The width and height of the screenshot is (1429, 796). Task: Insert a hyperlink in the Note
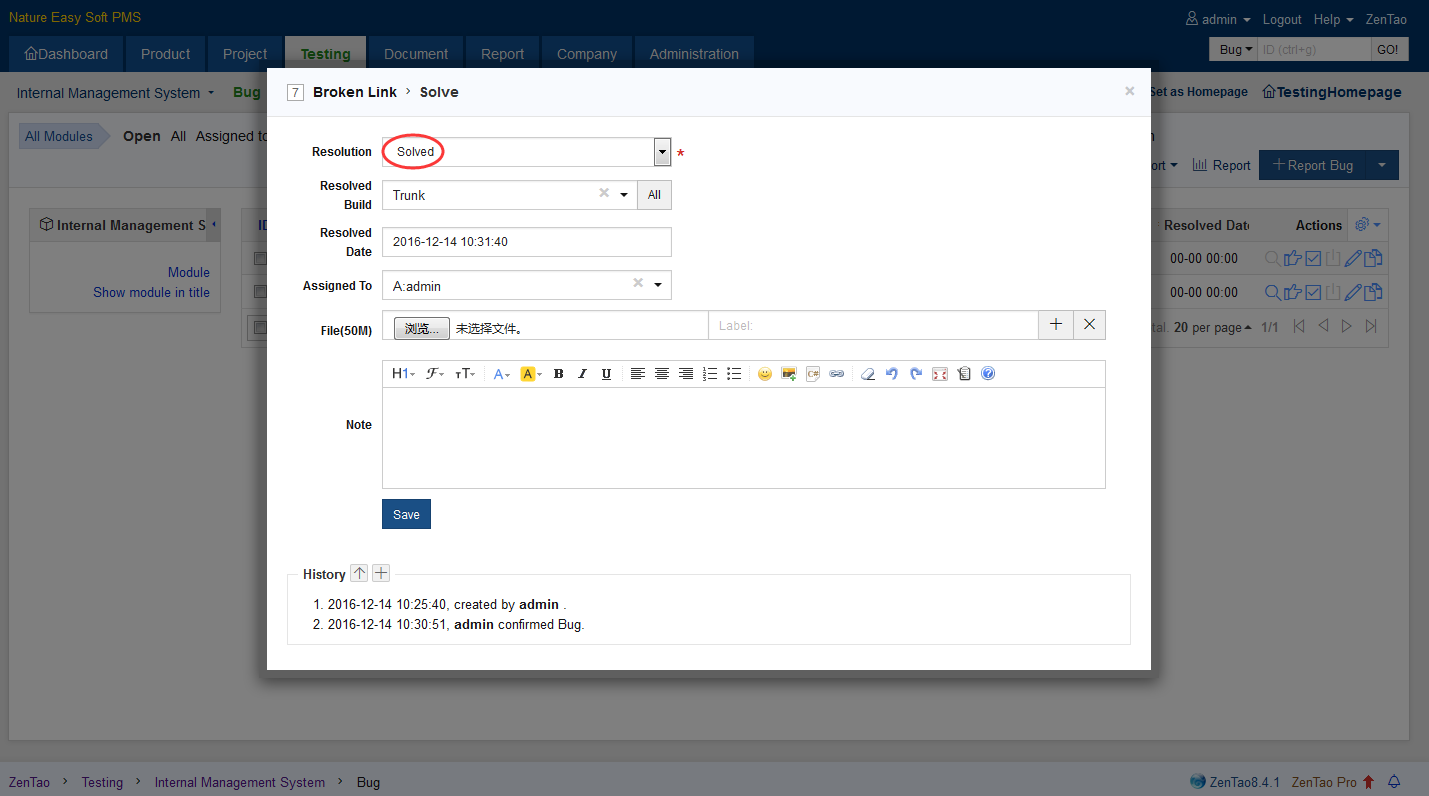[x=837, y=374]
